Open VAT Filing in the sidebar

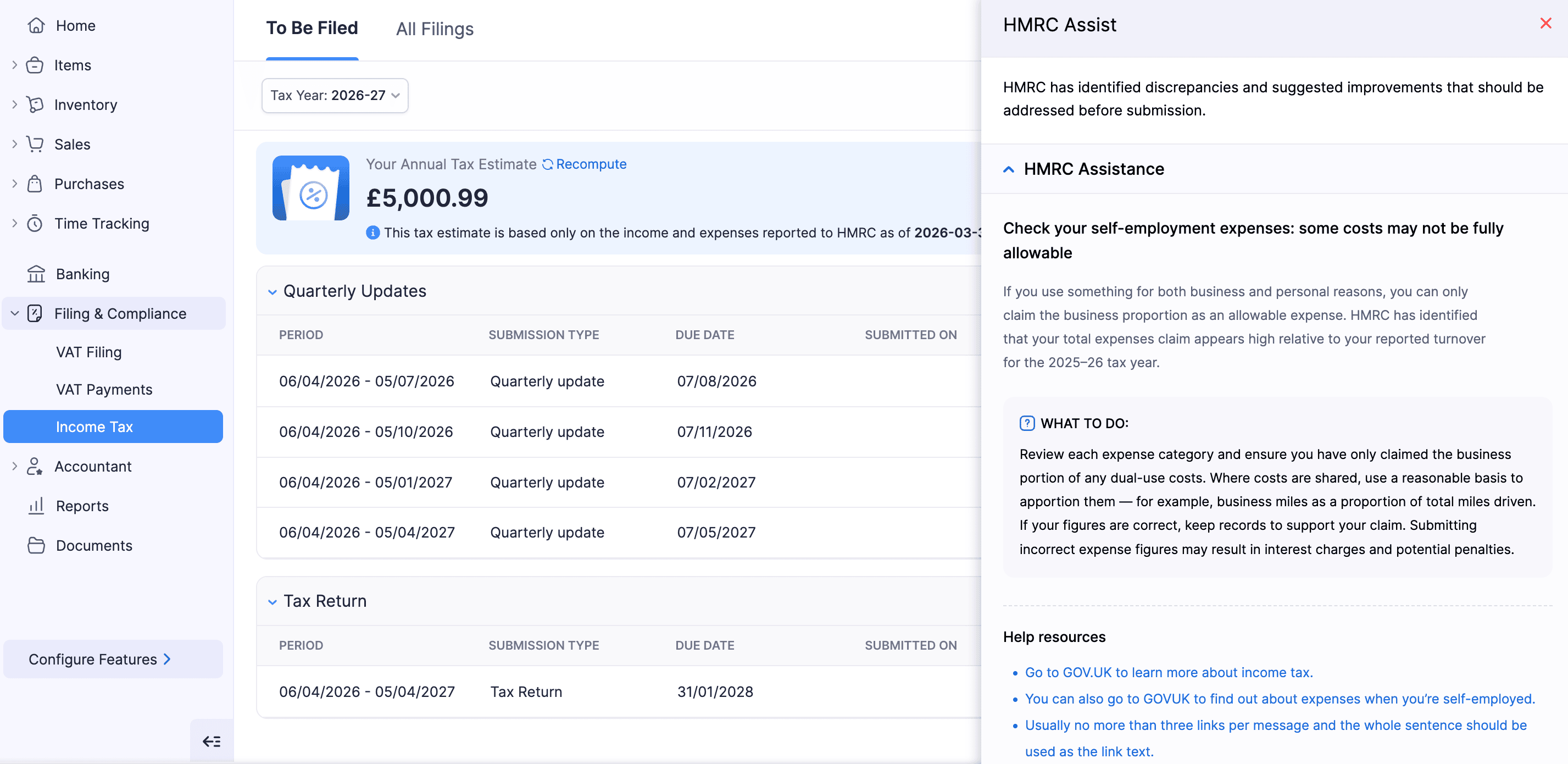[89, 352]
